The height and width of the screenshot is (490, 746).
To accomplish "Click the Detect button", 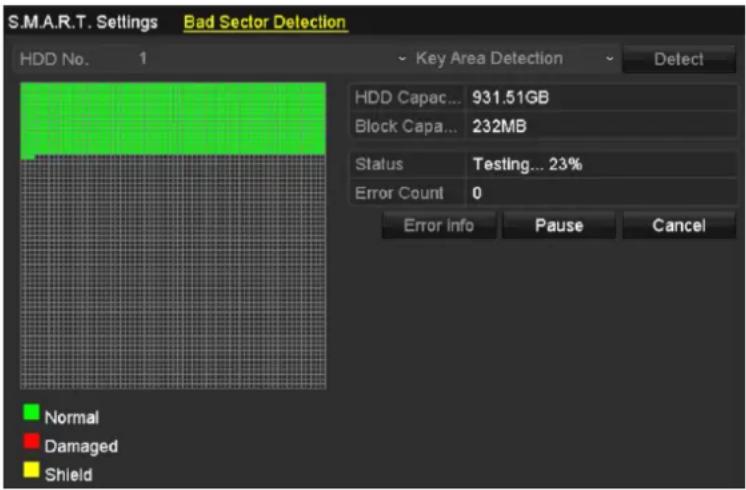I will (x=678, y=59).
